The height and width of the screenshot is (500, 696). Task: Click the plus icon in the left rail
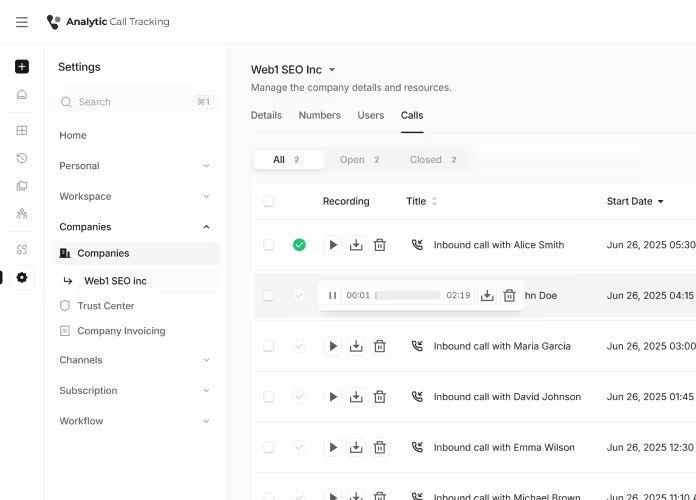pyautogui.click(x=22, y=67)
